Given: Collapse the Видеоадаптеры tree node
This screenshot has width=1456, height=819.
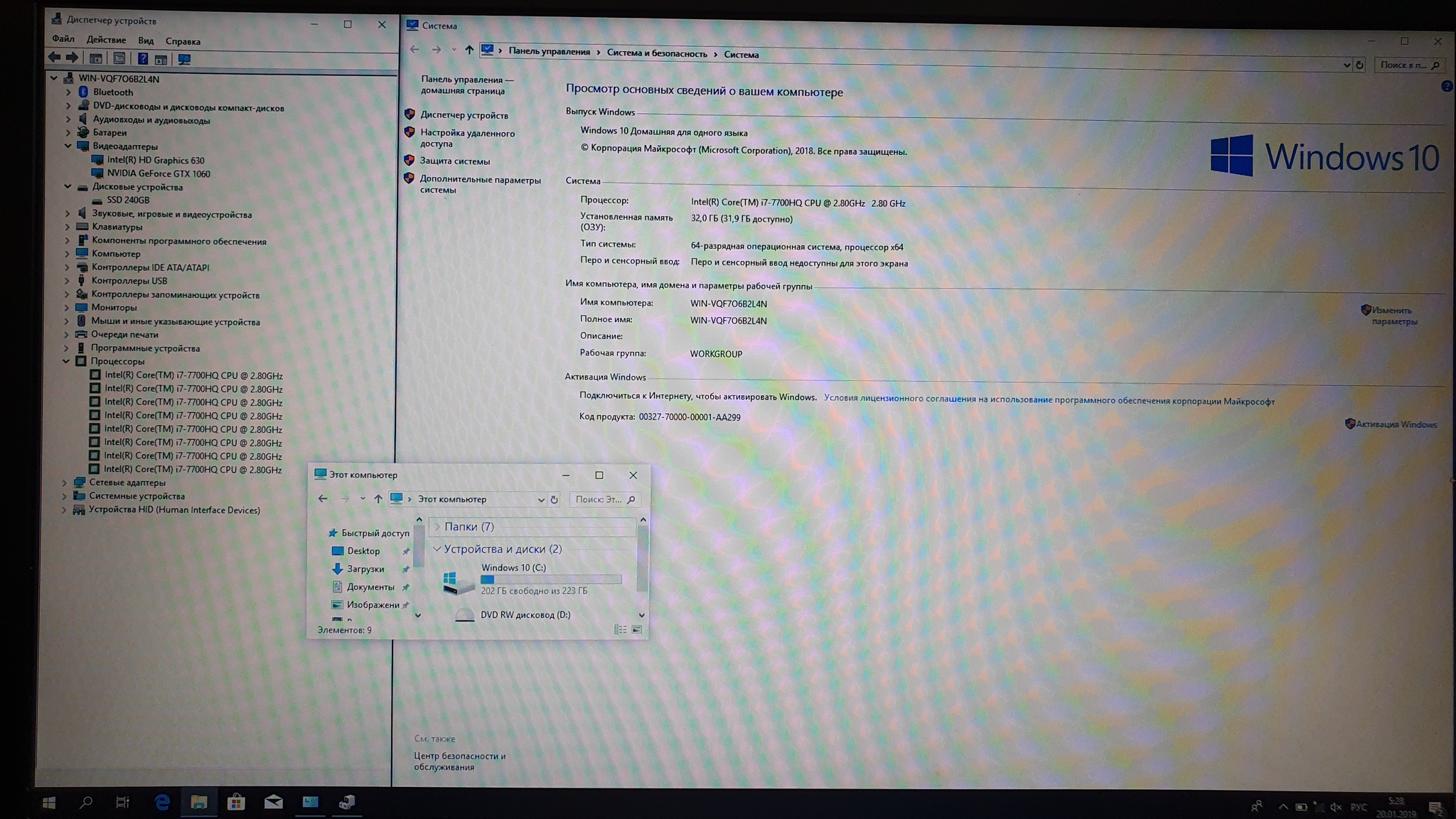Looking at the screenshot, I should point(68,146).
